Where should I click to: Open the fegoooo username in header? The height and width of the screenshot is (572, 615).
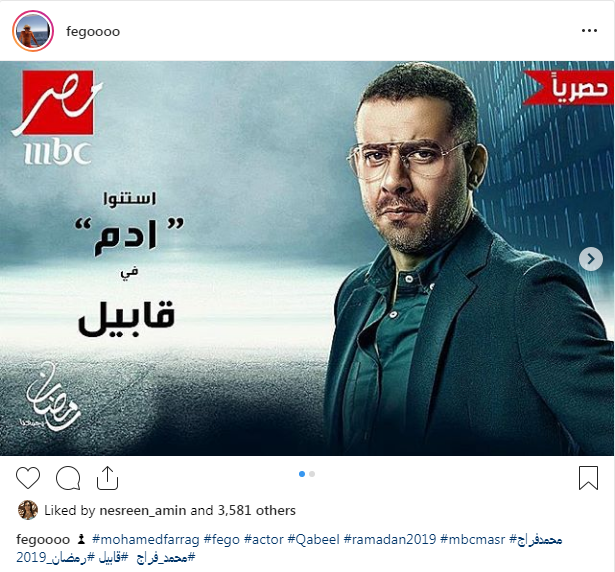(93, 31)
